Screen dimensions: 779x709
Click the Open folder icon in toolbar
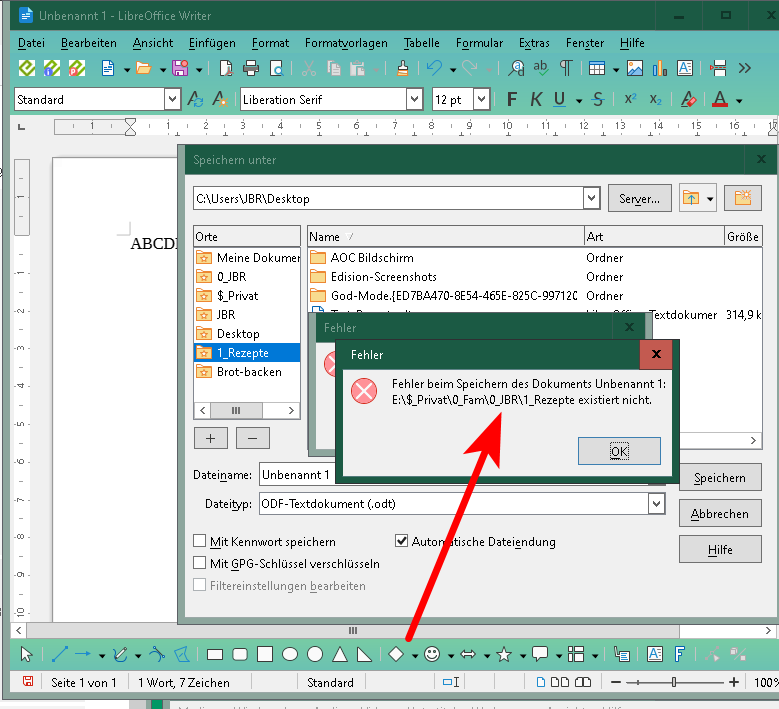point(144,68)
